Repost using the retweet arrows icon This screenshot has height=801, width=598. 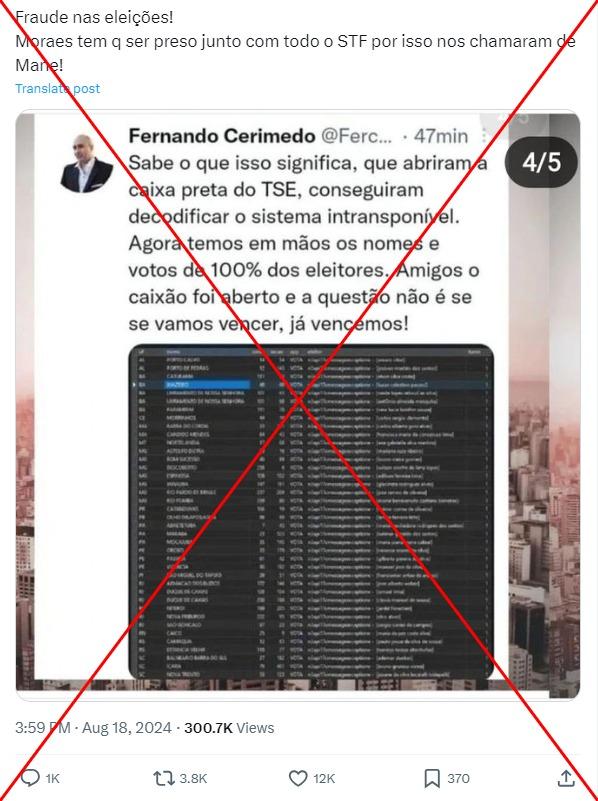click(164, 778)
